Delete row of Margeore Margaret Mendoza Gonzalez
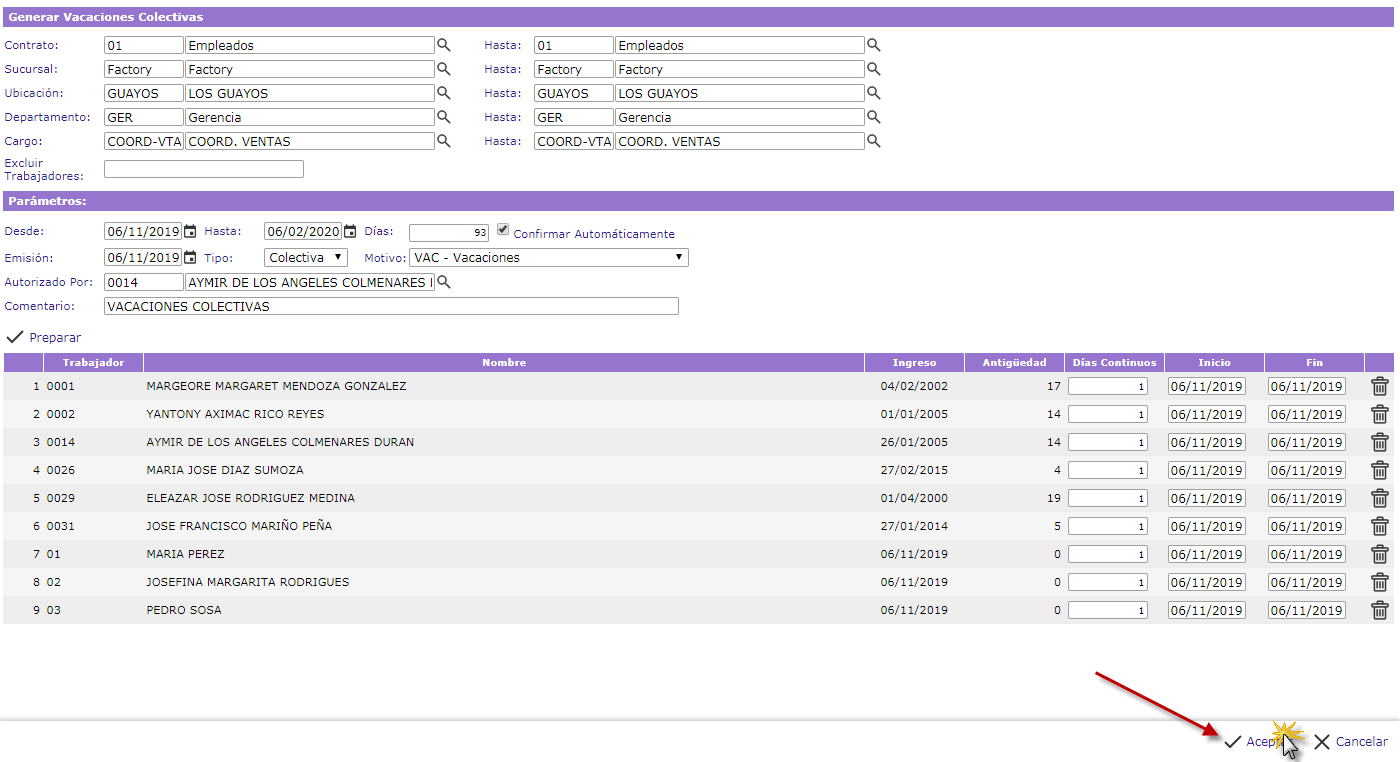Image resolution: width=1400 pixels, height=762 pixels. pos(1379,386)
